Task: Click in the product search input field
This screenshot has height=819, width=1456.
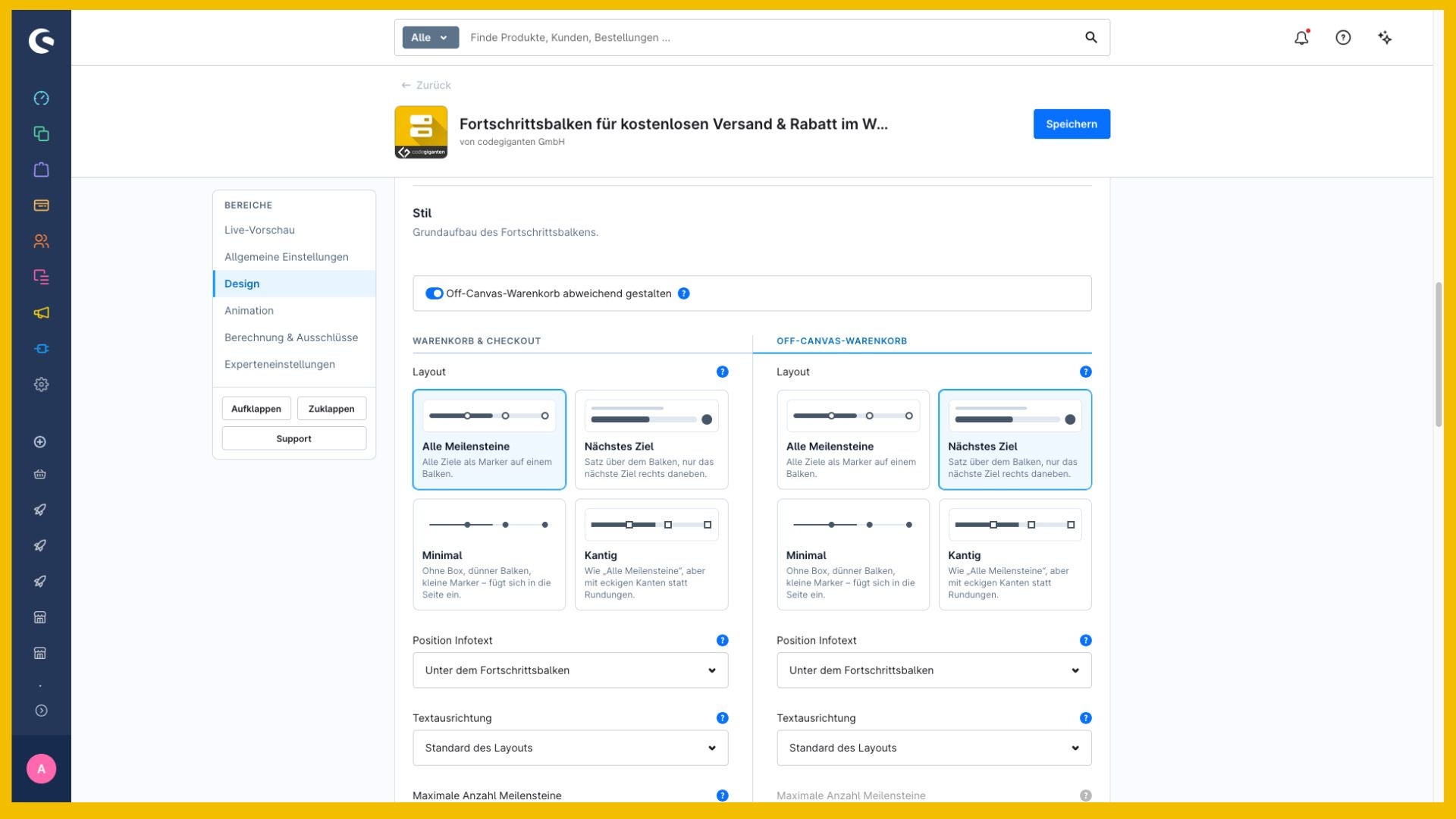Action: 770,37
